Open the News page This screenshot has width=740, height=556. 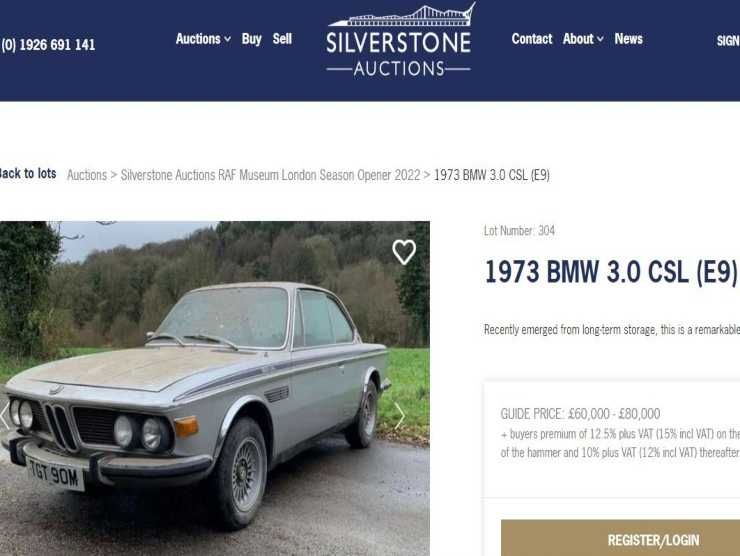[x=628, y=39]
